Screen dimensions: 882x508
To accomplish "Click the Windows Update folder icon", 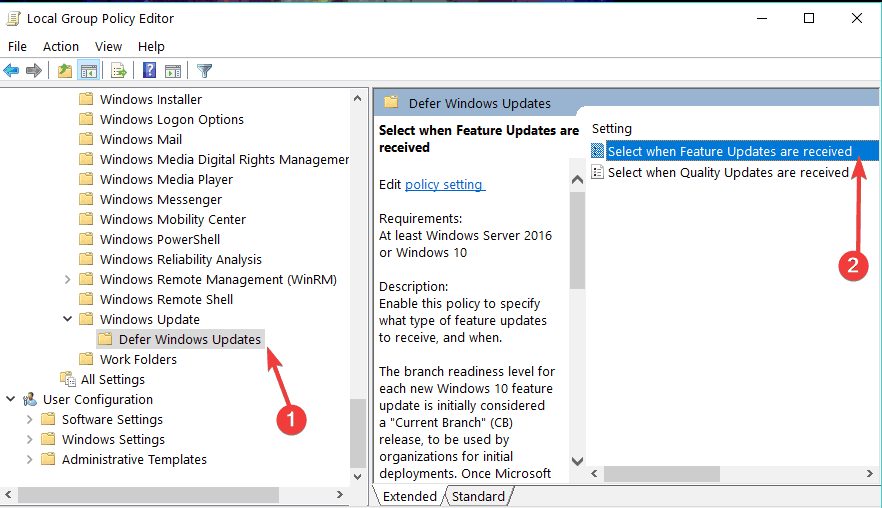I will [x=86, y=319].
